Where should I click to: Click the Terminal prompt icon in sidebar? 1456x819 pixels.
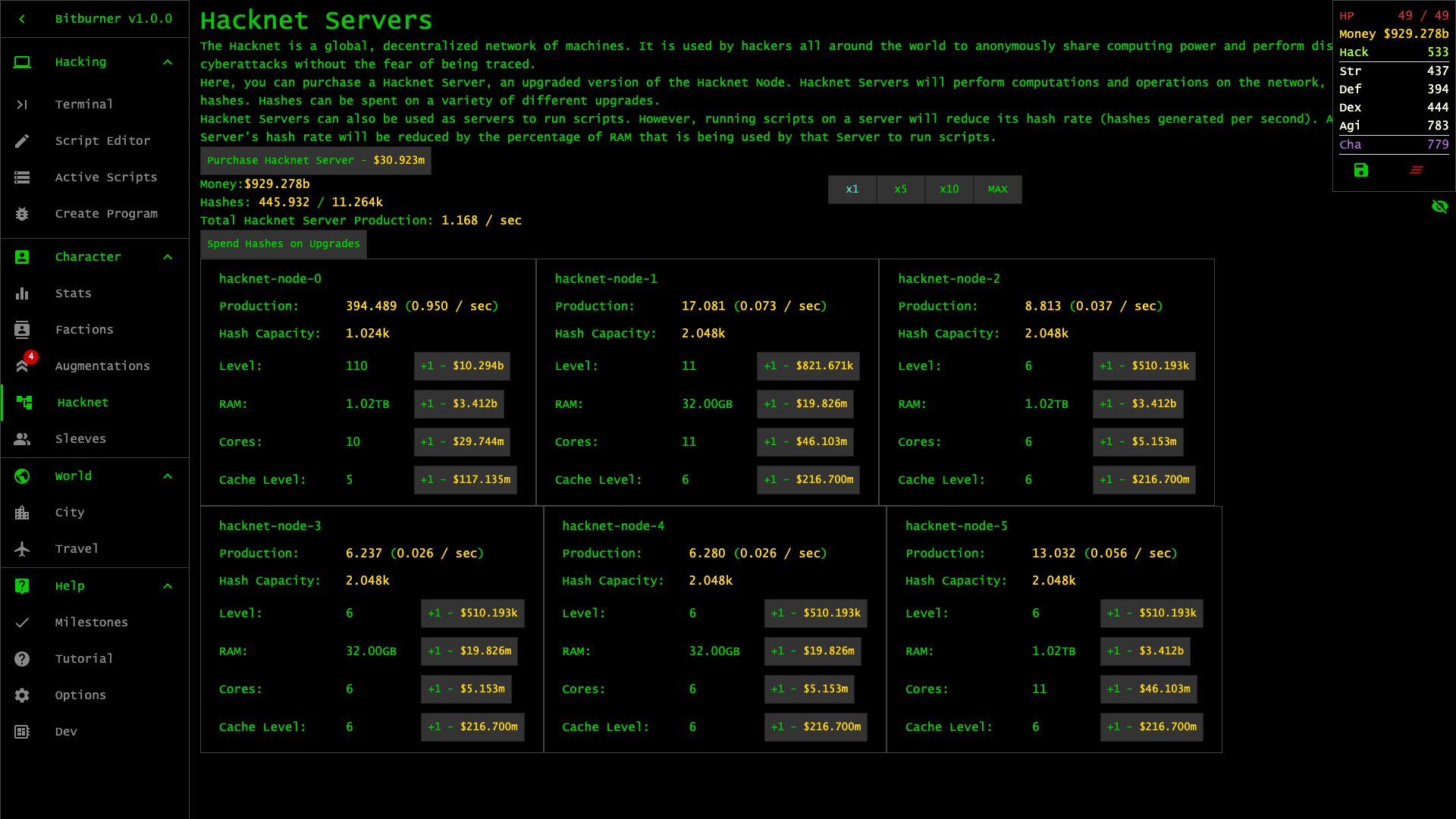[22, 105]
